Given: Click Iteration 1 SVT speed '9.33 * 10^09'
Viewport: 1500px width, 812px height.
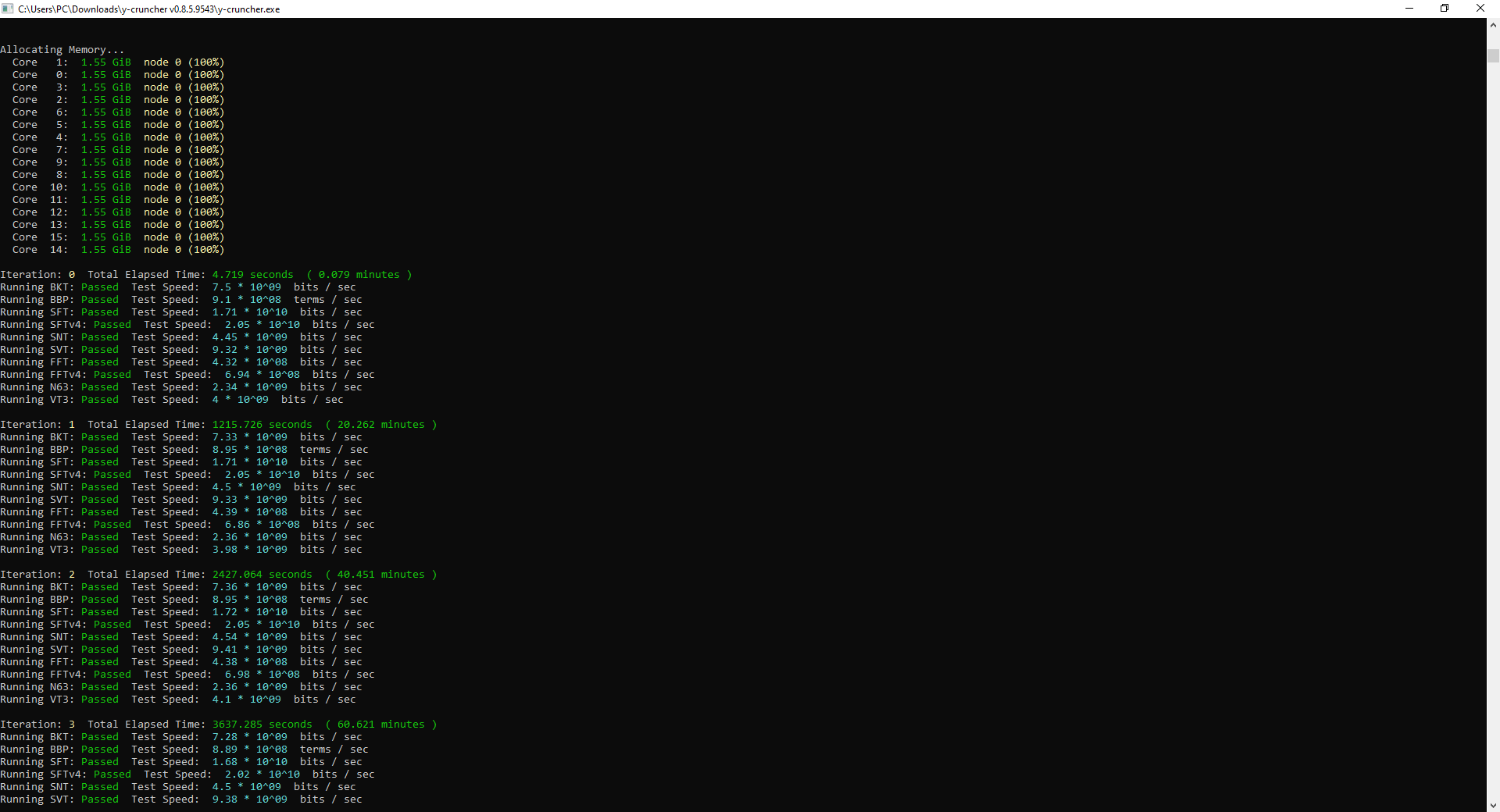Looking at the screenshot, I should [x=250, y=500].
